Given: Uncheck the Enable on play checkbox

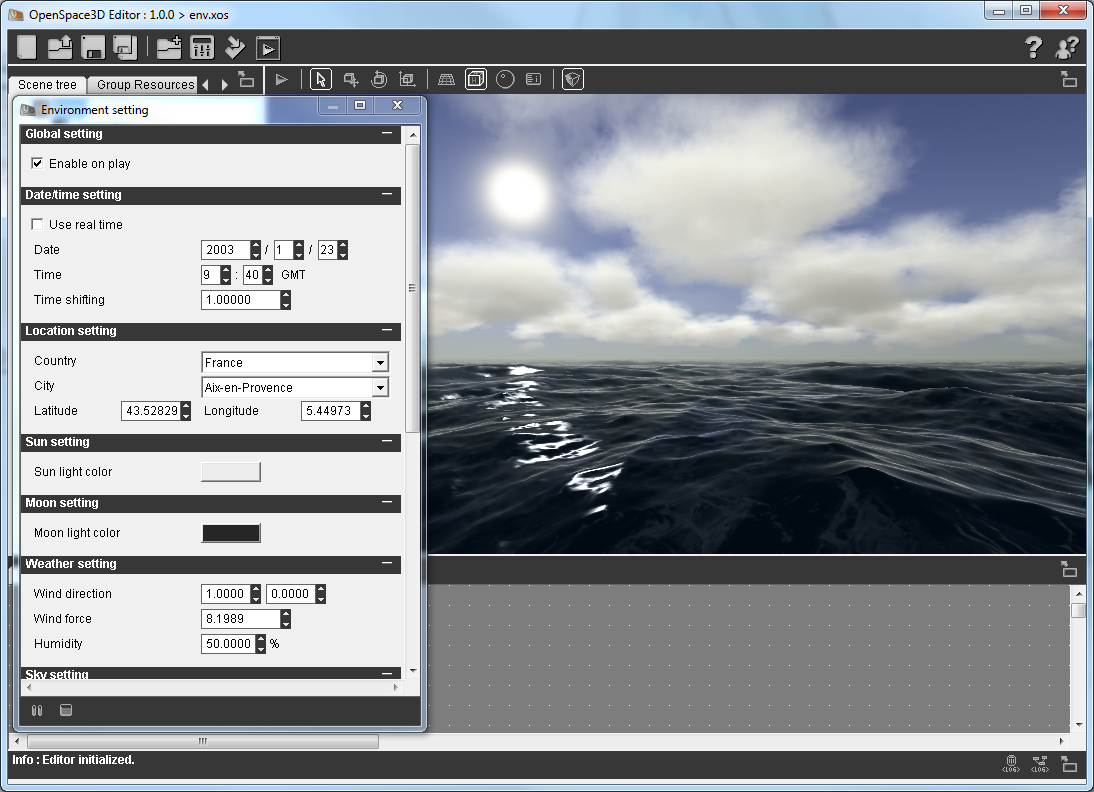Looking at the screenshot, I should [x=37, y=163].
